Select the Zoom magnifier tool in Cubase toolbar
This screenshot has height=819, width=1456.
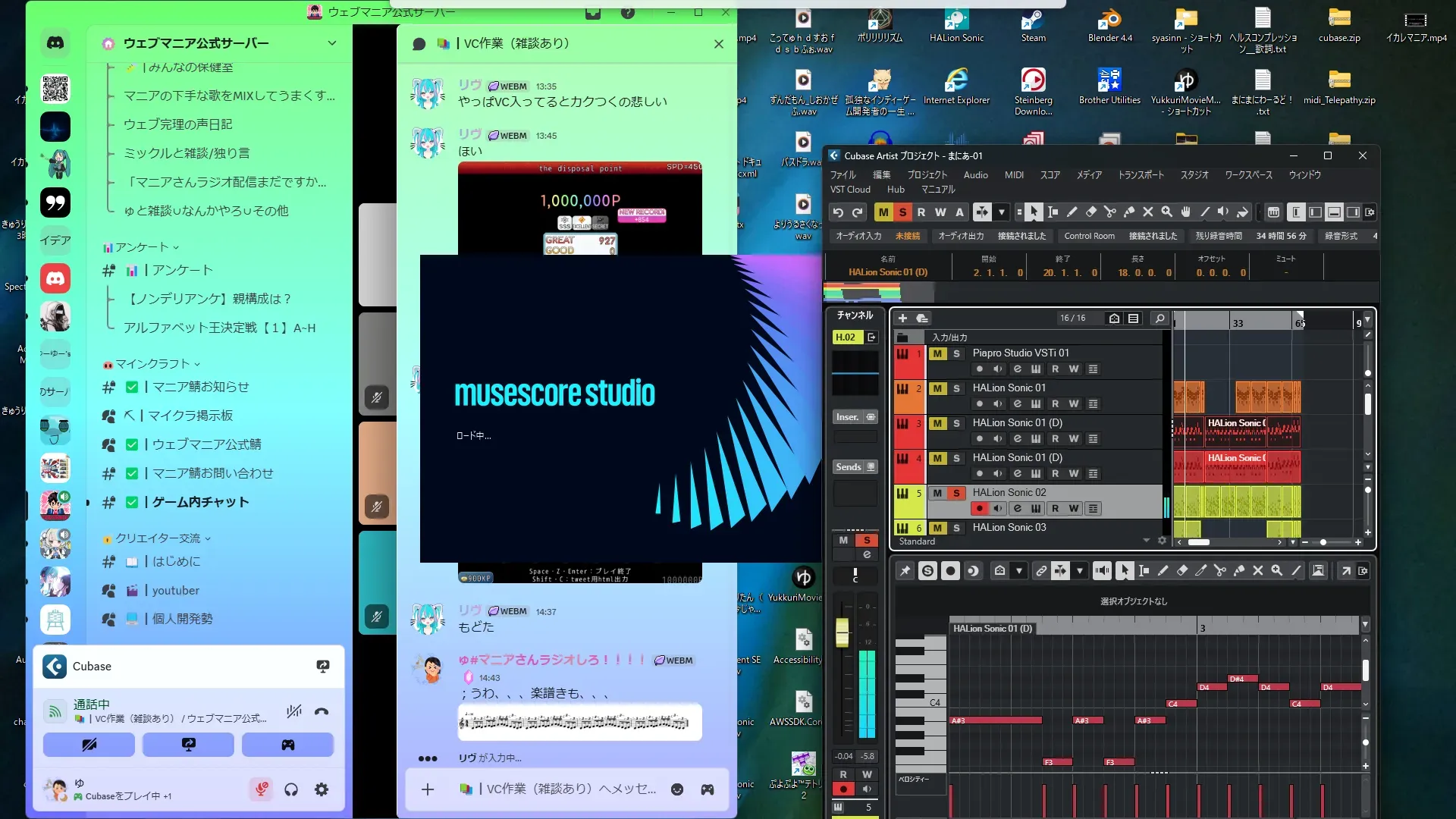1167,212
